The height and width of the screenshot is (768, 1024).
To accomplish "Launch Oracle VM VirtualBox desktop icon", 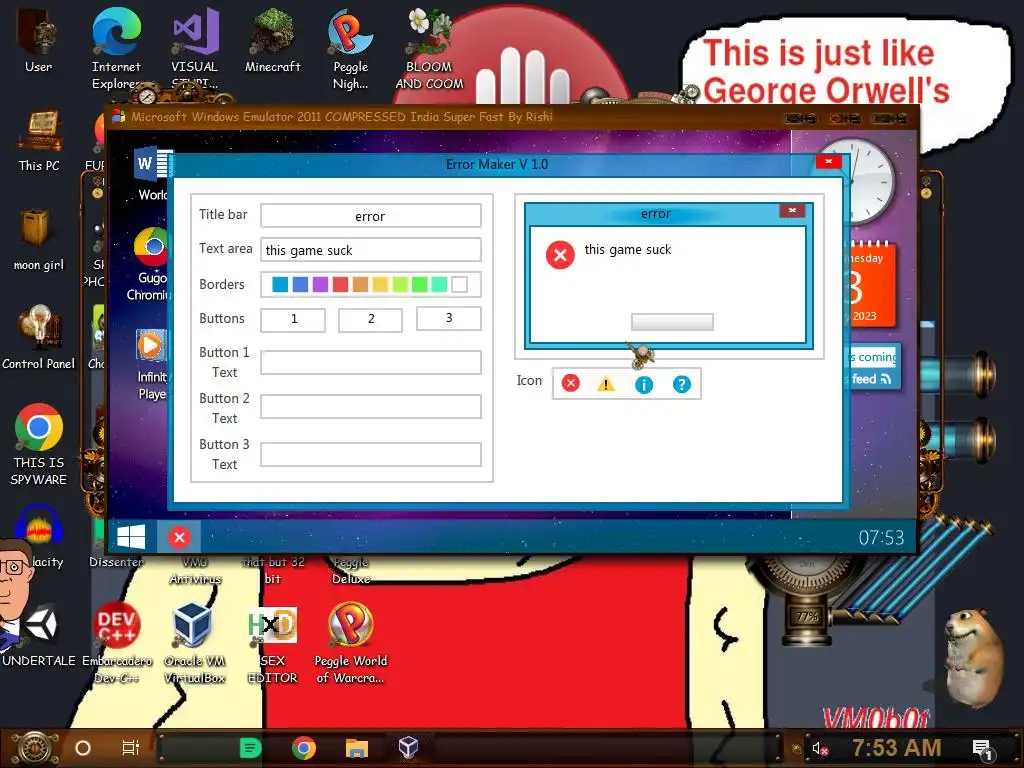I will coord(195,643).
